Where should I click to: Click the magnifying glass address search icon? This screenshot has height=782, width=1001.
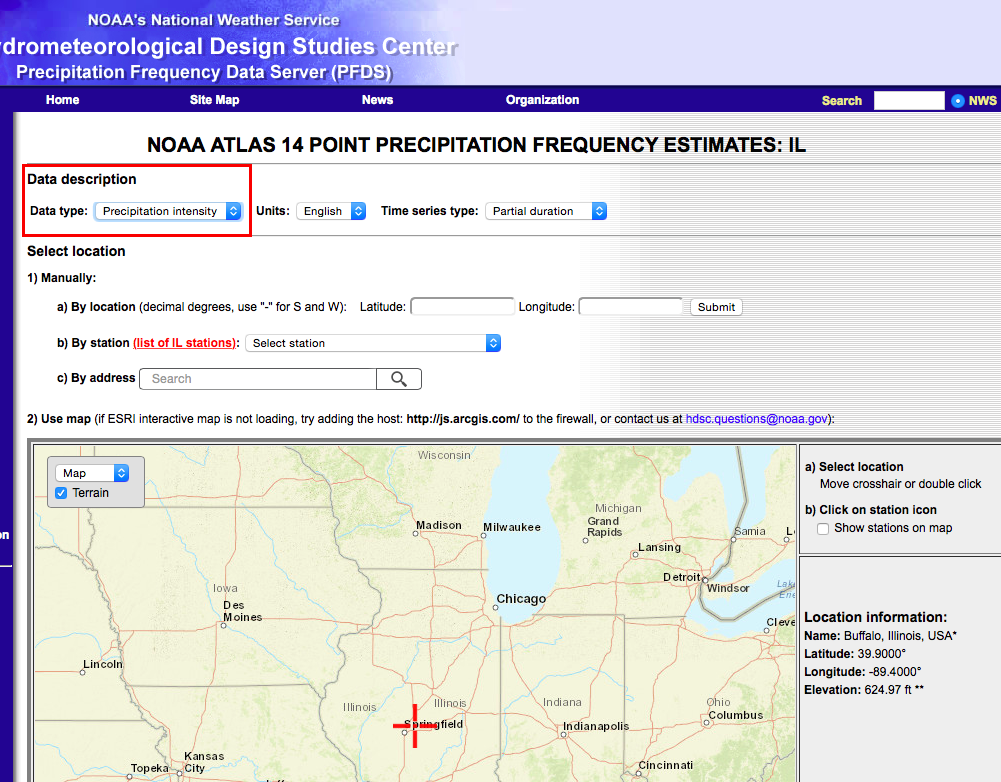tap(399, 379)
